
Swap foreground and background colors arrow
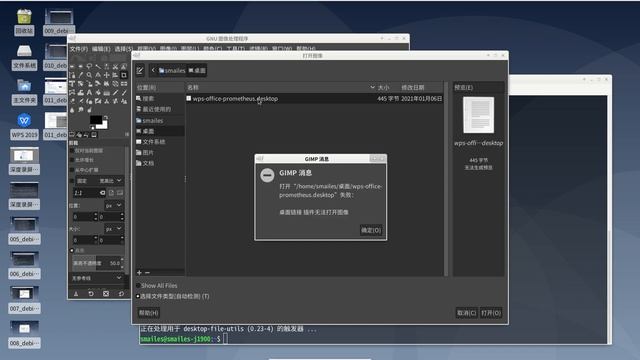click(x=106, y=117)
